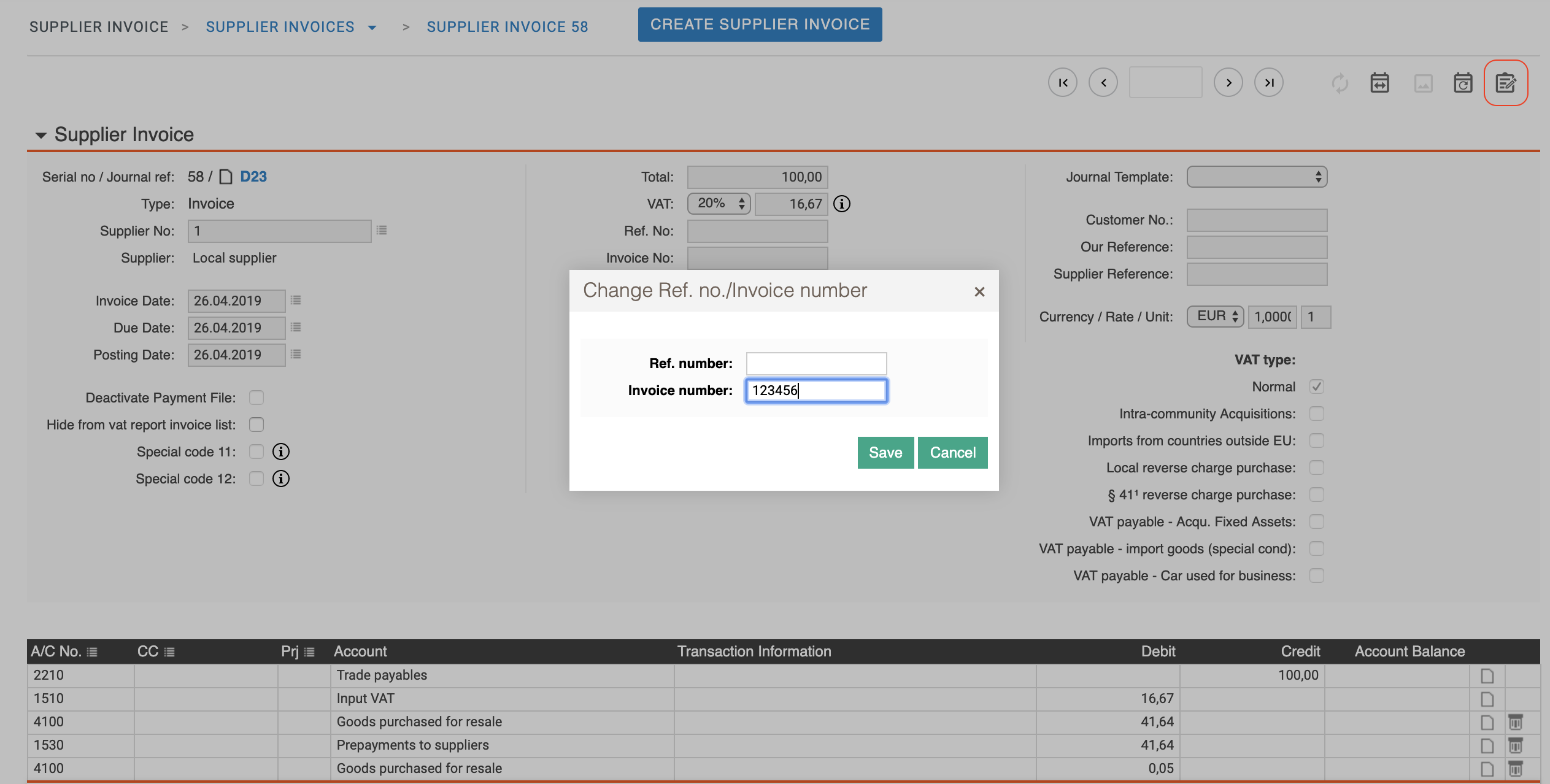1550x784 pixels.
Task: Check Intra-community Acquisitions box
Action: 1316,413
